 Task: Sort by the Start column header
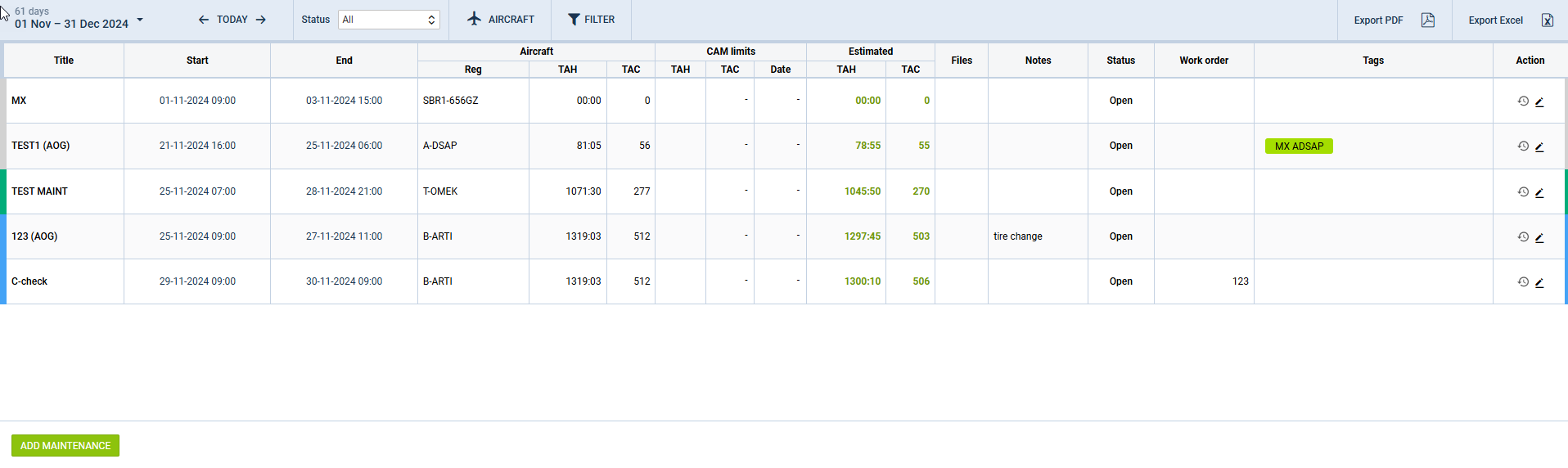197,61
